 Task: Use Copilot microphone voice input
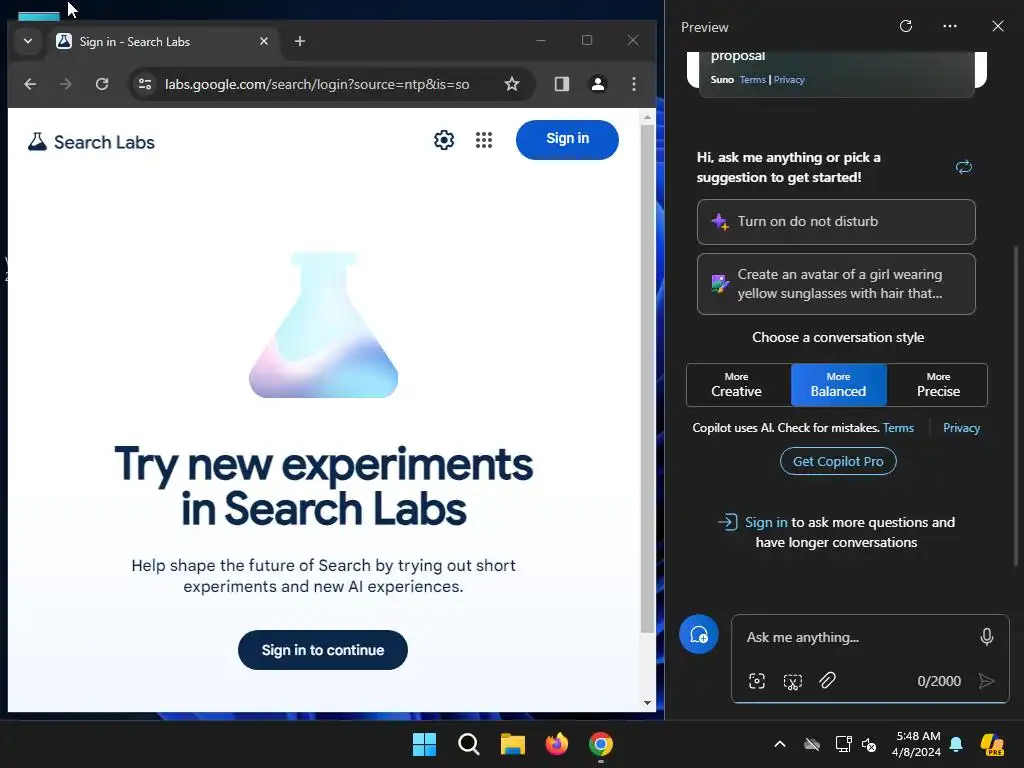tap(987, 637)
